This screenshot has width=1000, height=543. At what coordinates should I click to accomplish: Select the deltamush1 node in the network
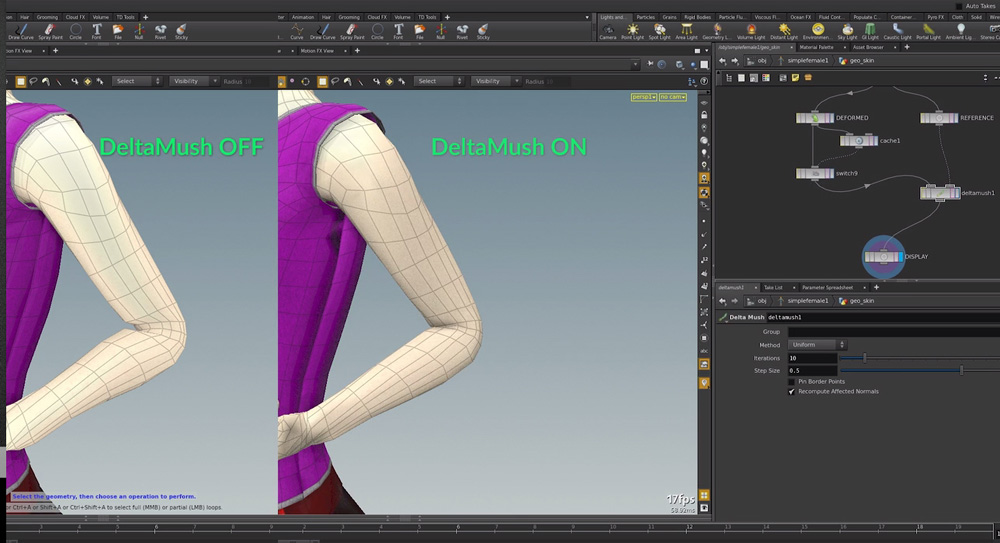[x=939, y=193]
